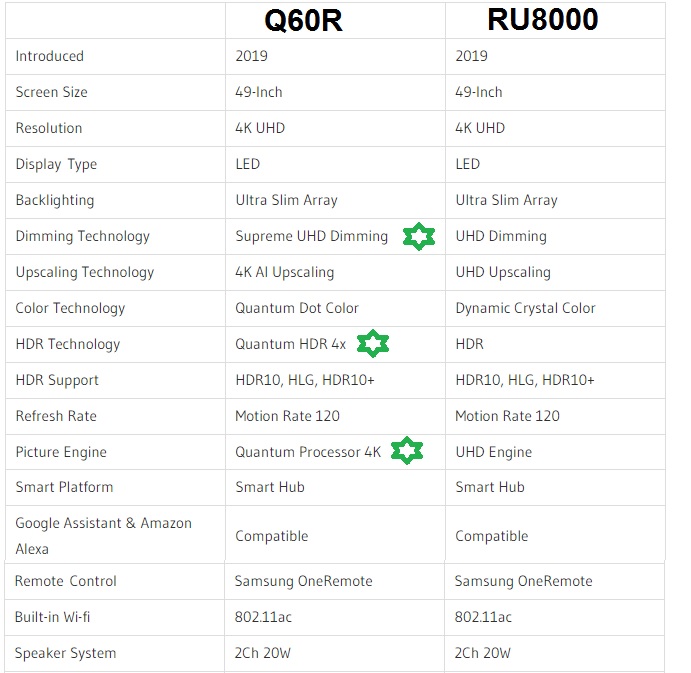Click the Speaker System row label
The image size is (691, 673).
[x=66, y=653]
